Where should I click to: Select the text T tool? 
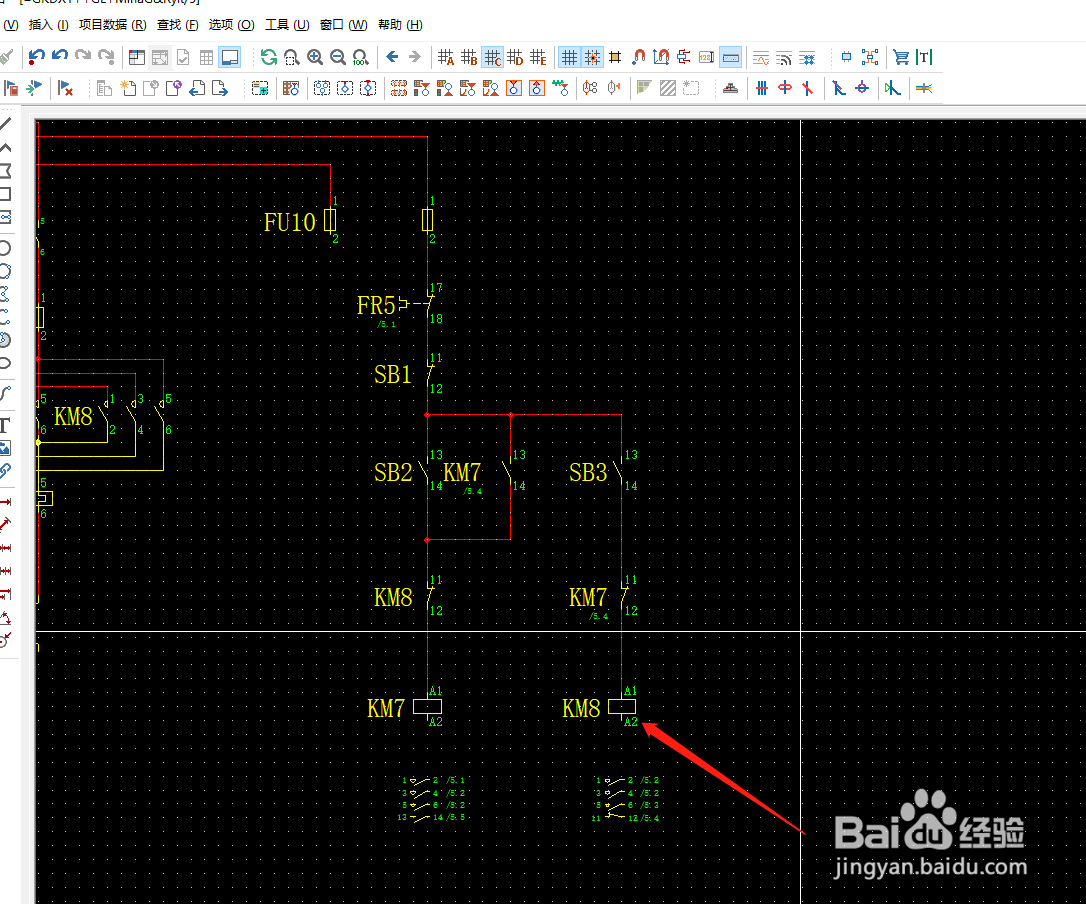pyautogui.click(x=6, y=425)
